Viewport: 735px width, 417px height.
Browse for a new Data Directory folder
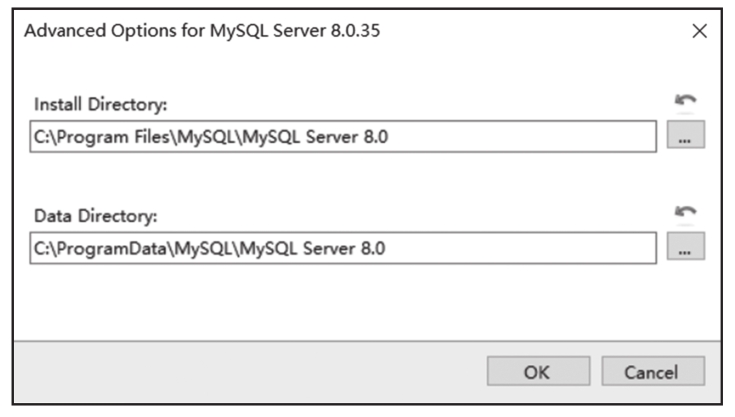[x=686, y=246]
